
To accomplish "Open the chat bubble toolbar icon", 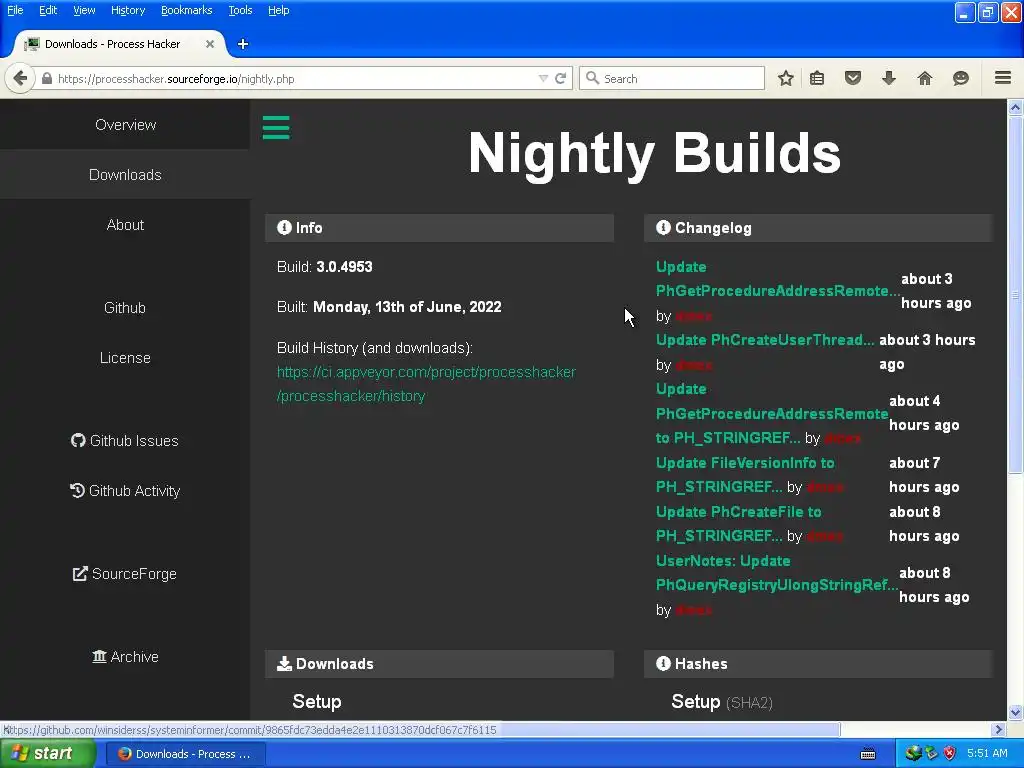I will pos(961,78).
